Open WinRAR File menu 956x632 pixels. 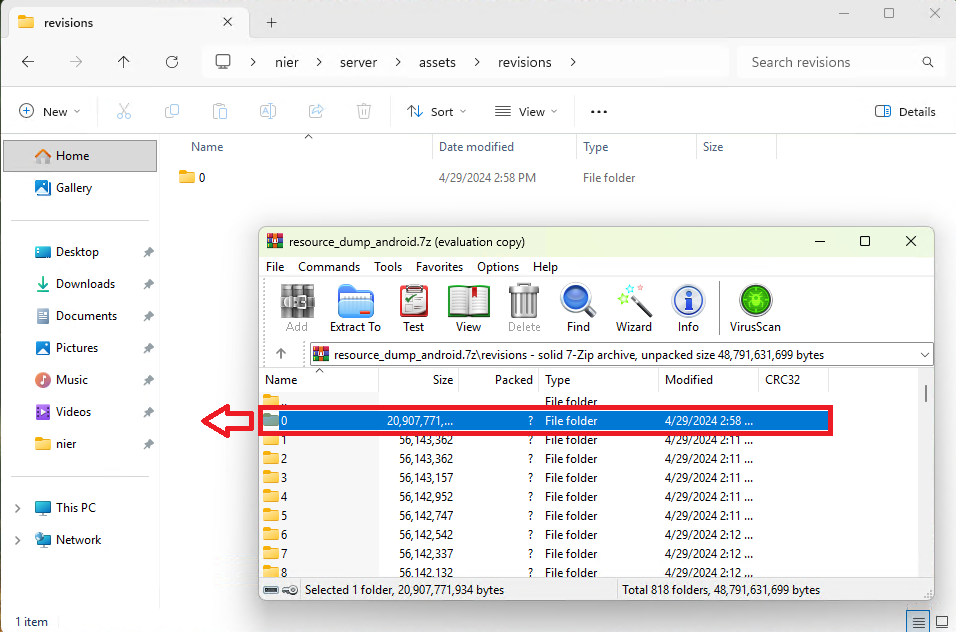point(275,267)
